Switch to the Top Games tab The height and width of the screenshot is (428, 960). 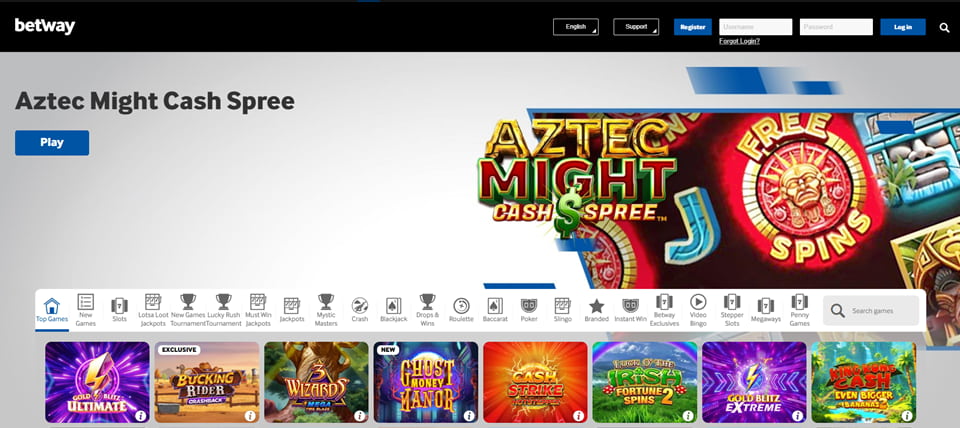tap(52, 309)
